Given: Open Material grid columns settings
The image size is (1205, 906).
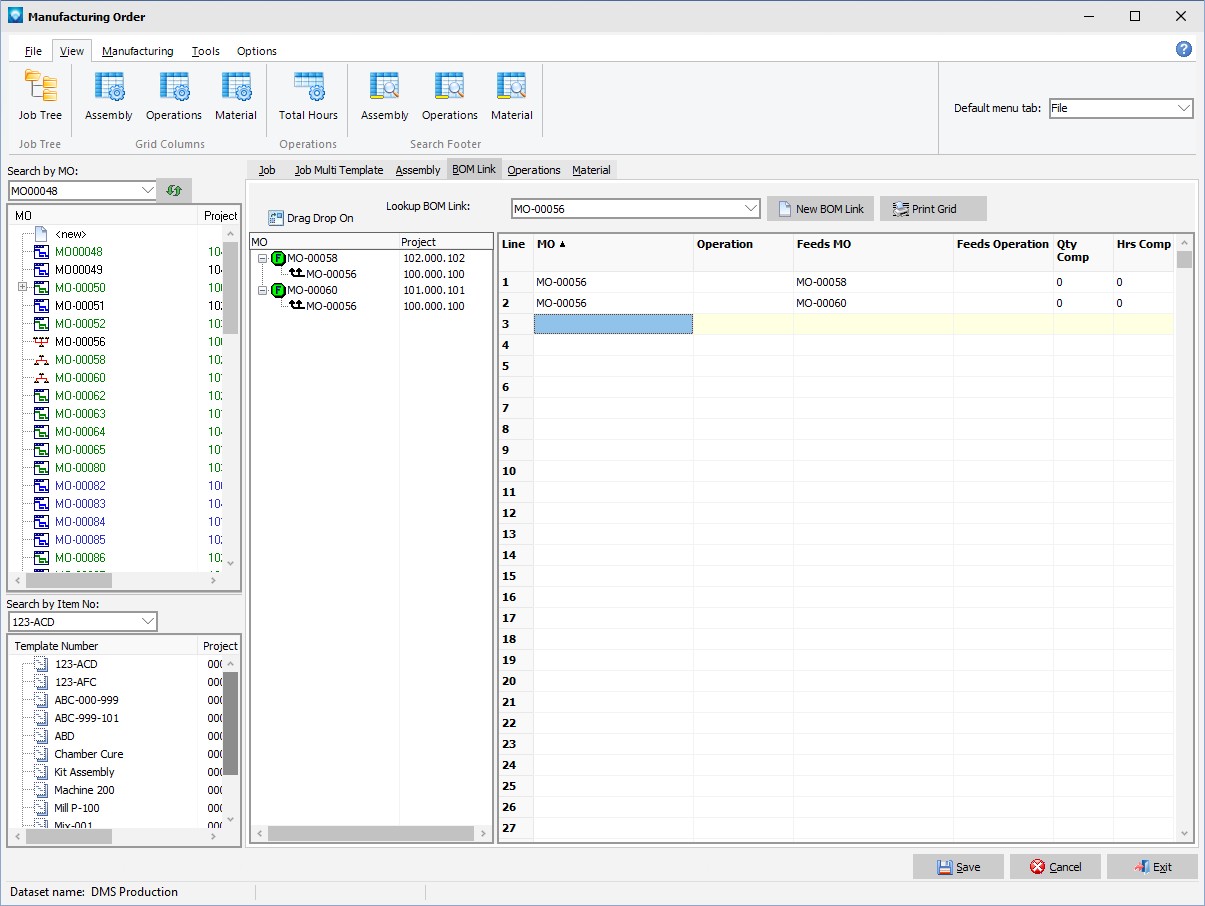Looking at the screenshot, I should click(236, 89).
